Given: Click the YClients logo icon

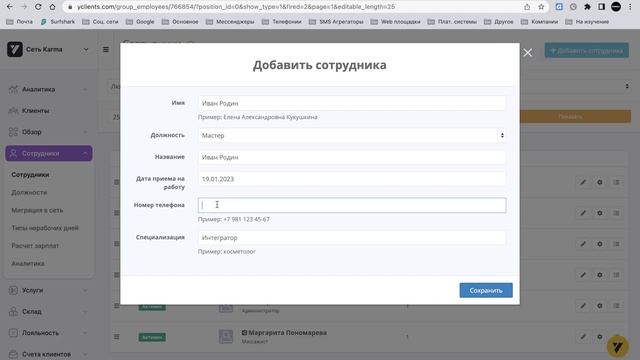Looking at the screenshot, I should coord(15,49).
